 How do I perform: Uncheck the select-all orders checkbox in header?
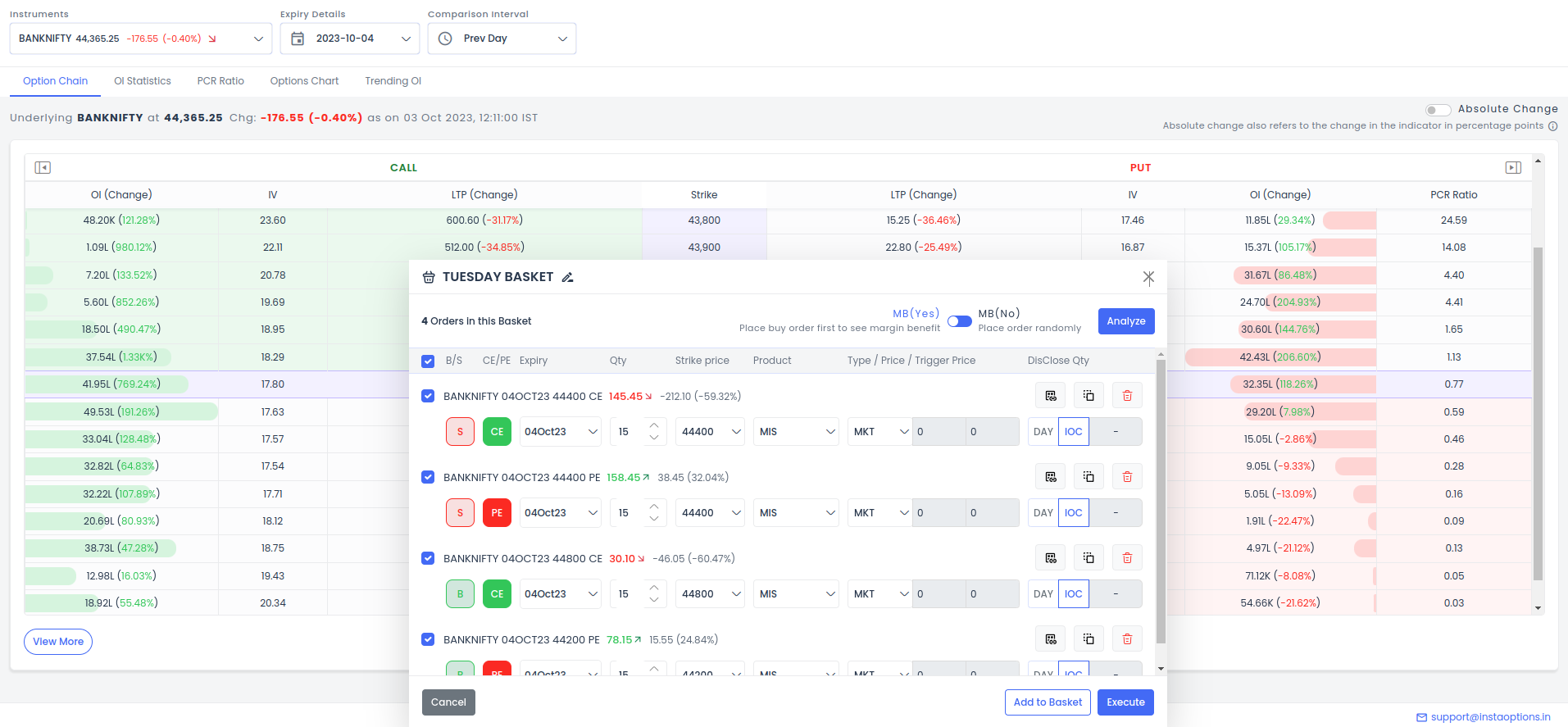428,361
